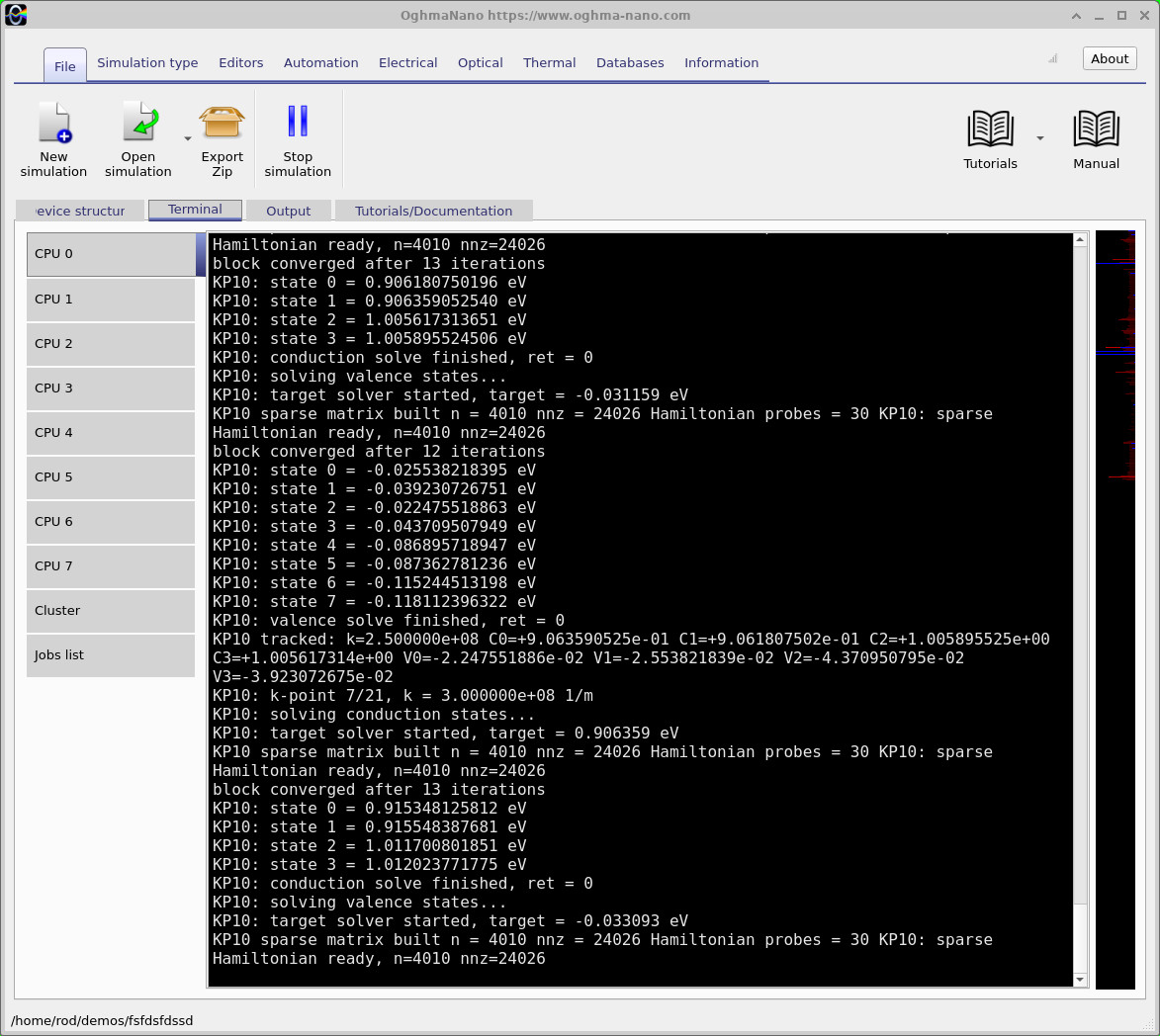Select the CPU 1 terminal

[x=111, y=300]
